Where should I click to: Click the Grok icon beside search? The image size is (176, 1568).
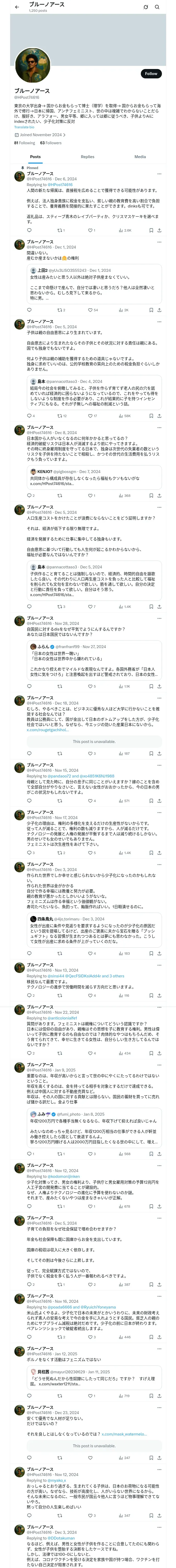click(x=146, y=7)
